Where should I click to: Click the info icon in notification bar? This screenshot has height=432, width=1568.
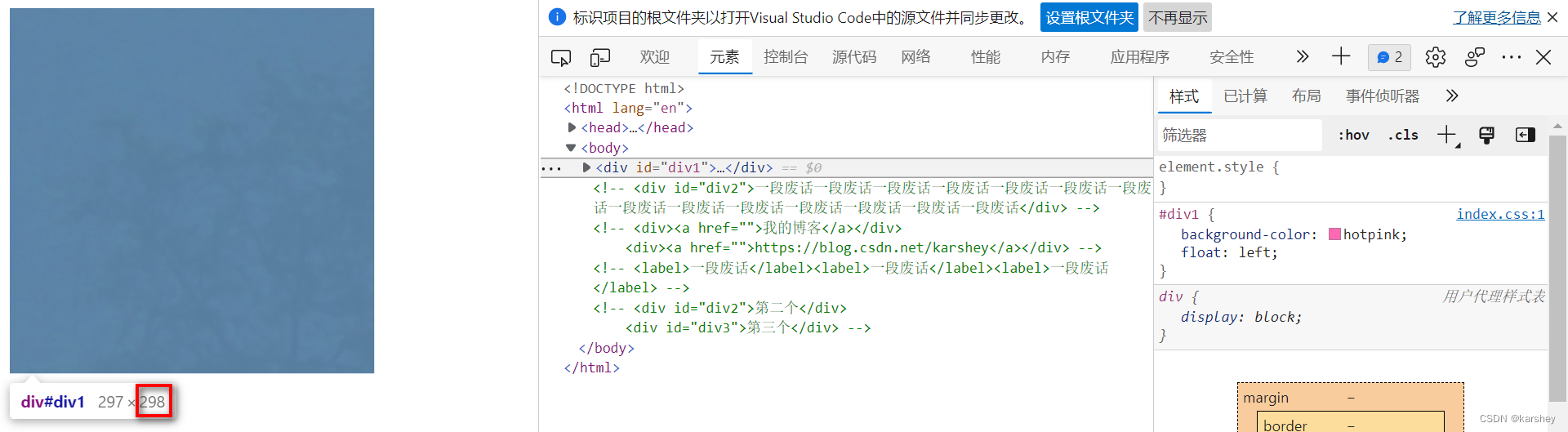point(557,17)
